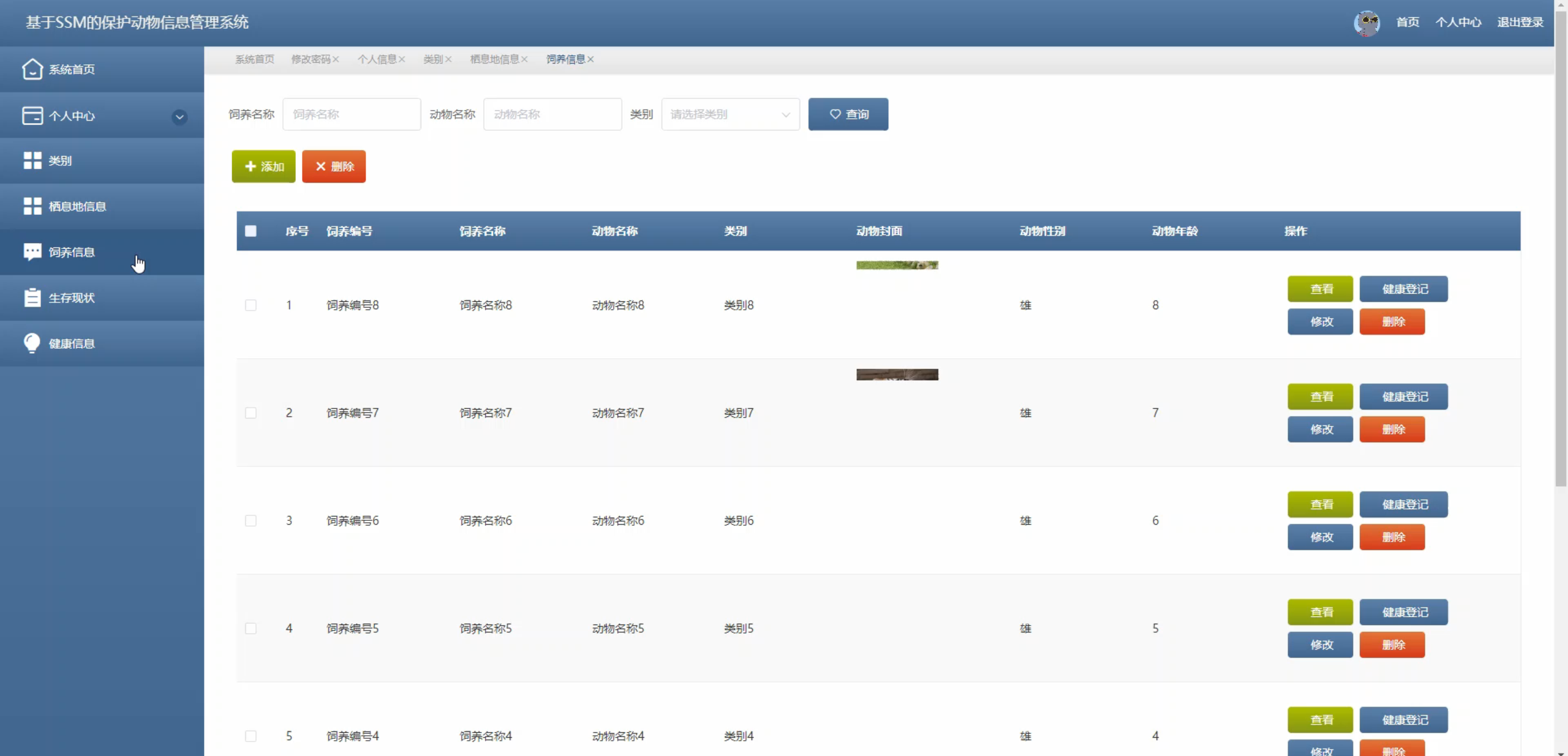Expand the 个人中心 sidebar chevron
The image size is (1568, 756).
(x=179, y=116)
